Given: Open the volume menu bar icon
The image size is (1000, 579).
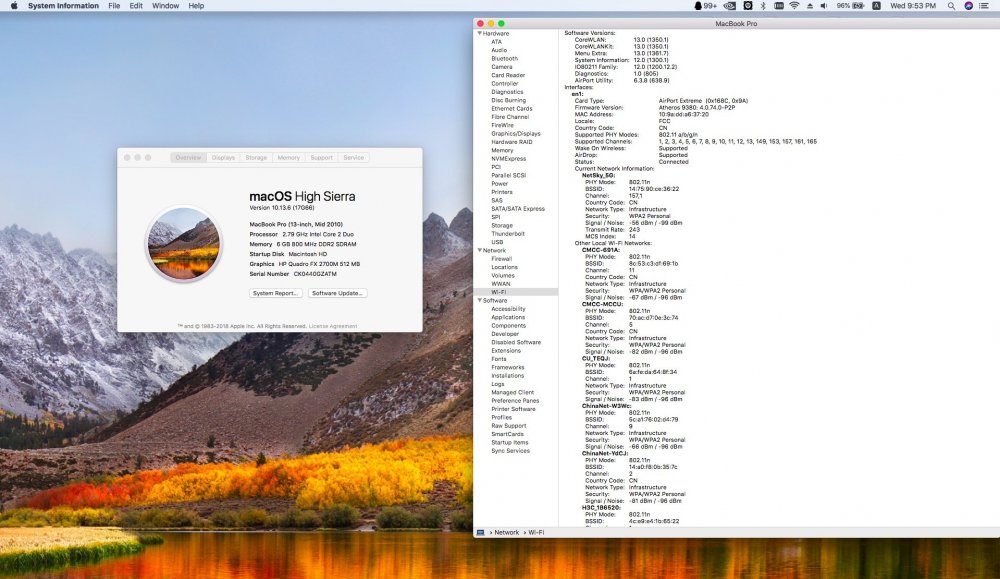Looking at the screenshot, I should 823,6.
